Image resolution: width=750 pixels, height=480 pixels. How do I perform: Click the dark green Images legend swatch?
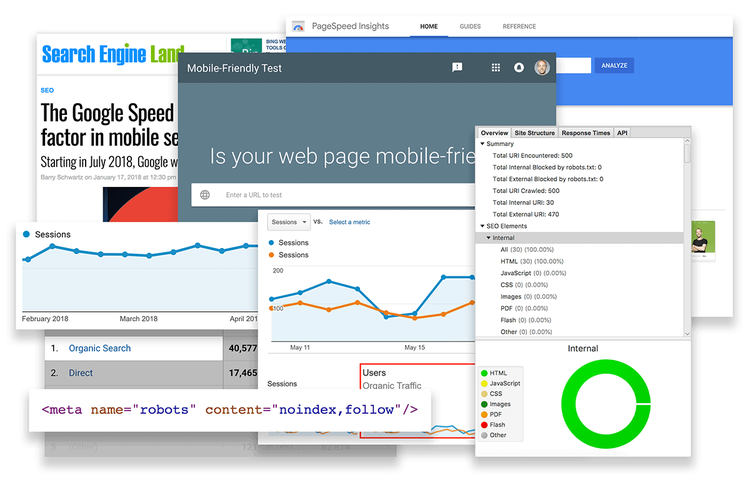[484, 404]
